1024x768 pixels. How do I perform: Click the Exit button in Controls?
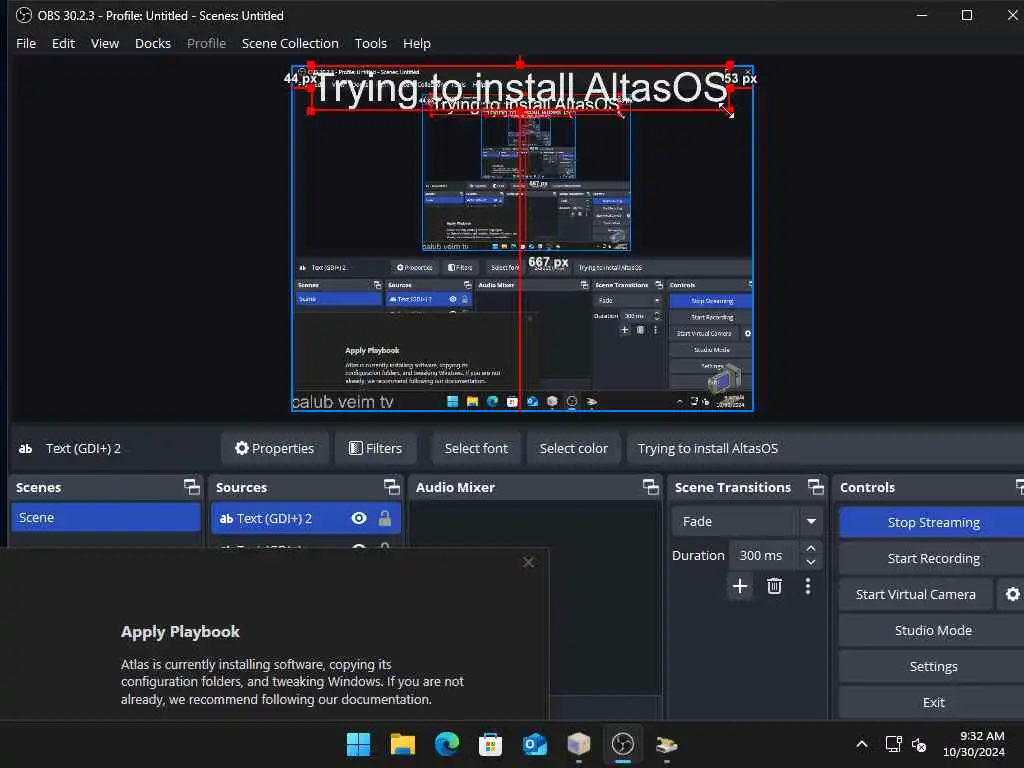(933, 702)
